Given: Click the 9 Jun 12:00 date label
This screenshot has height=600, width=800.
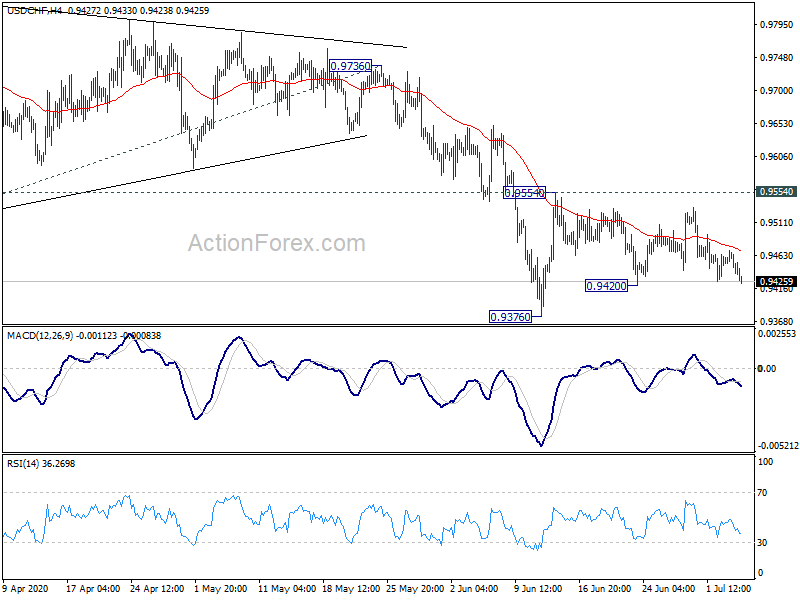Looking at the screenshot, I should click(x=538, y=589).
